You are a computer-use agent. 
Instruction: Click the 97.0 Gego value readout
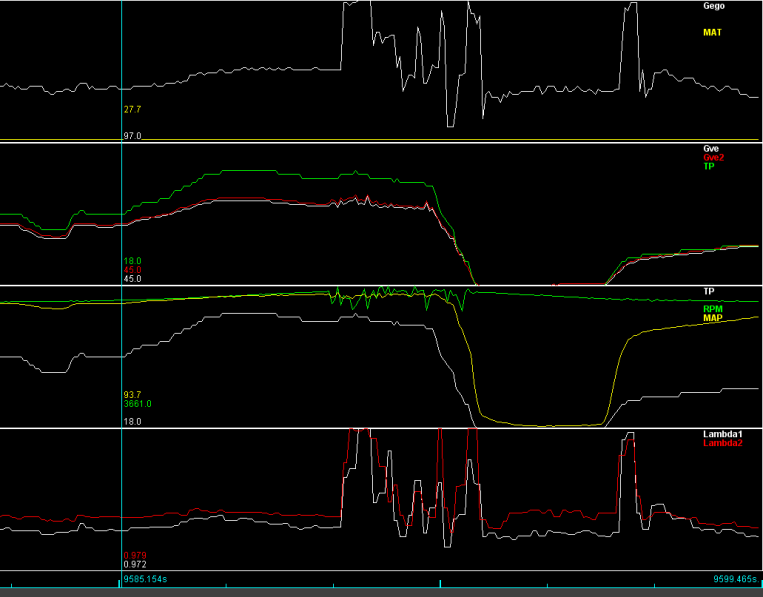coord(131,135)
